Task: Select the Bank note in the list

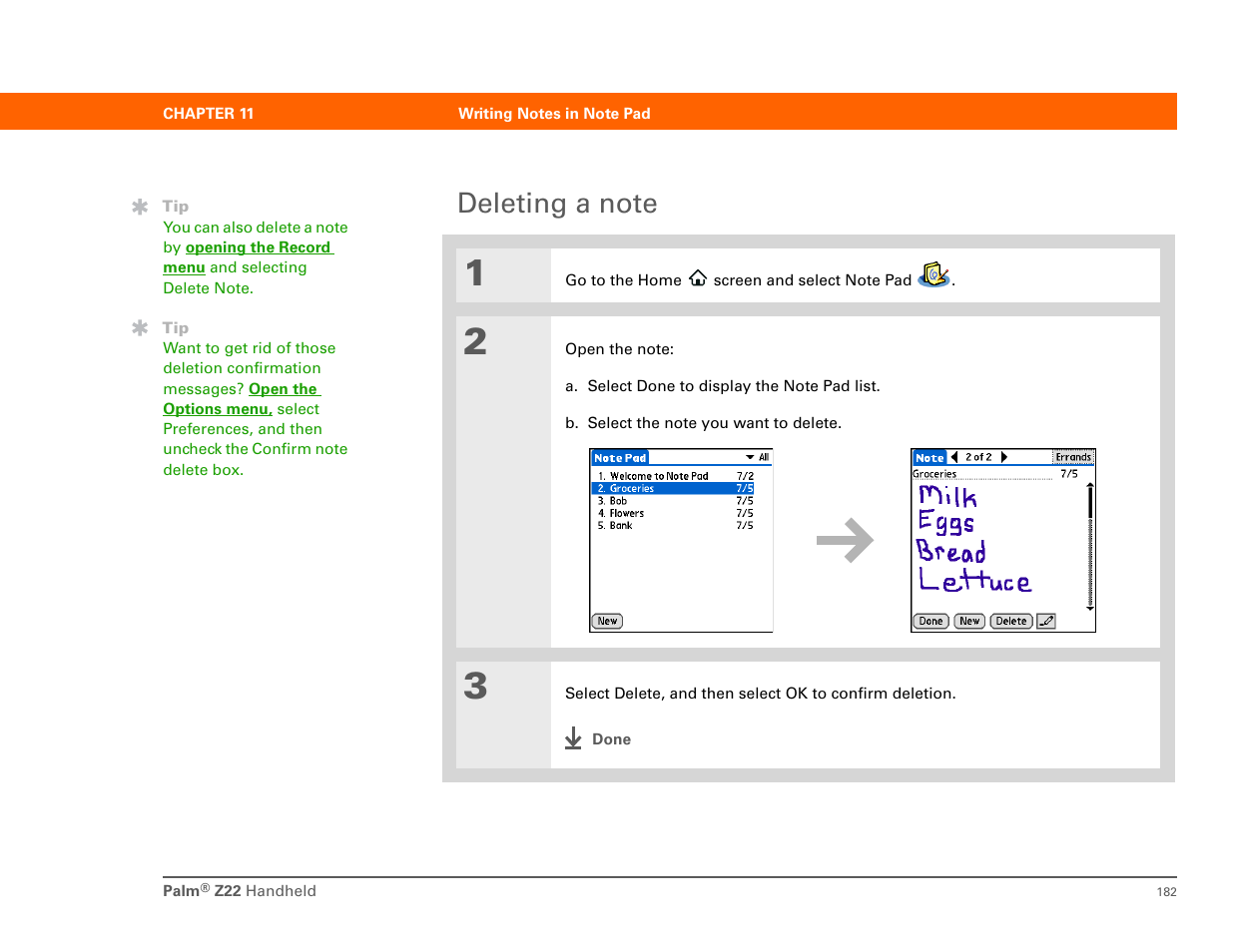Action: click(x=675, y=525)
